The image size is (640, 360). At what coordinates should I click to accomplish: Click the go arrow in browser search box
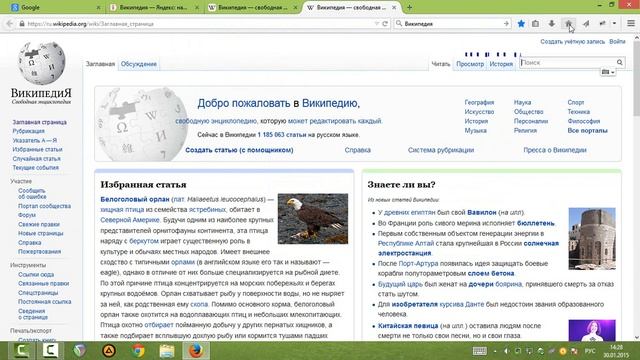(x=506, y=24)
